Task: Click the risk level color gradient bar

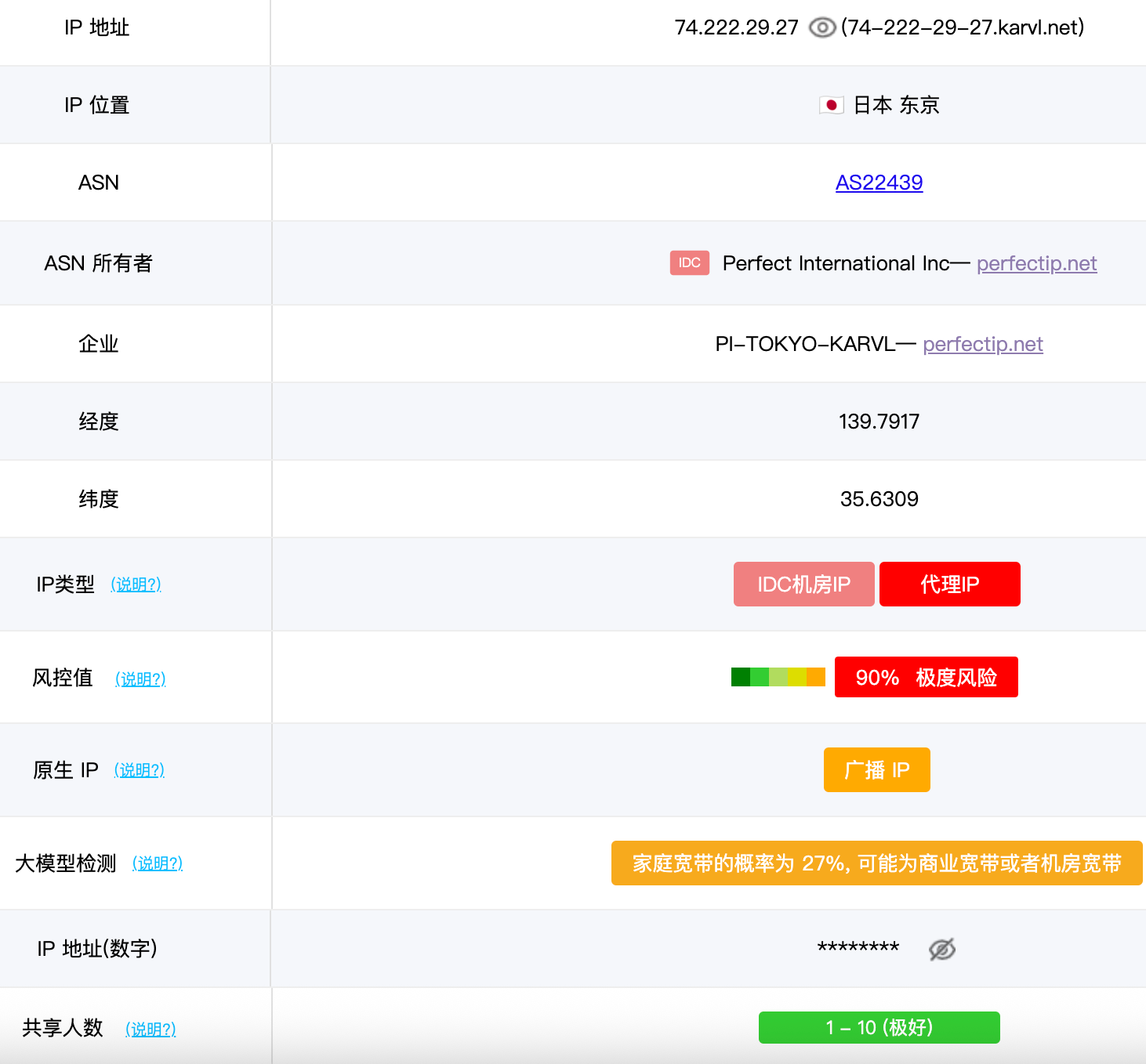Action: (x=778, y=677)
